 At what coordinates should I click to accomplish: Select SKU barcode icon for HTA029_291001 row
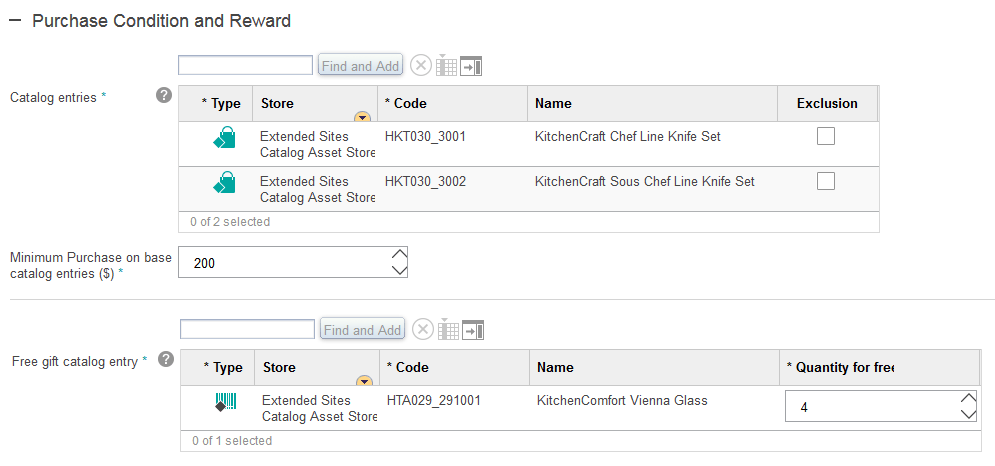pos(226,402)
